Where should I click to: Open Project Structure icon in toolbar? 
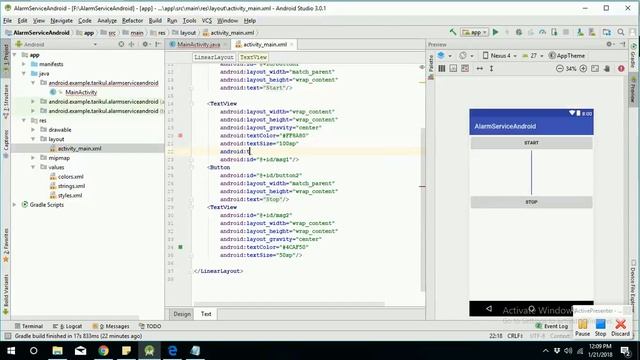[x=607, y=32]
